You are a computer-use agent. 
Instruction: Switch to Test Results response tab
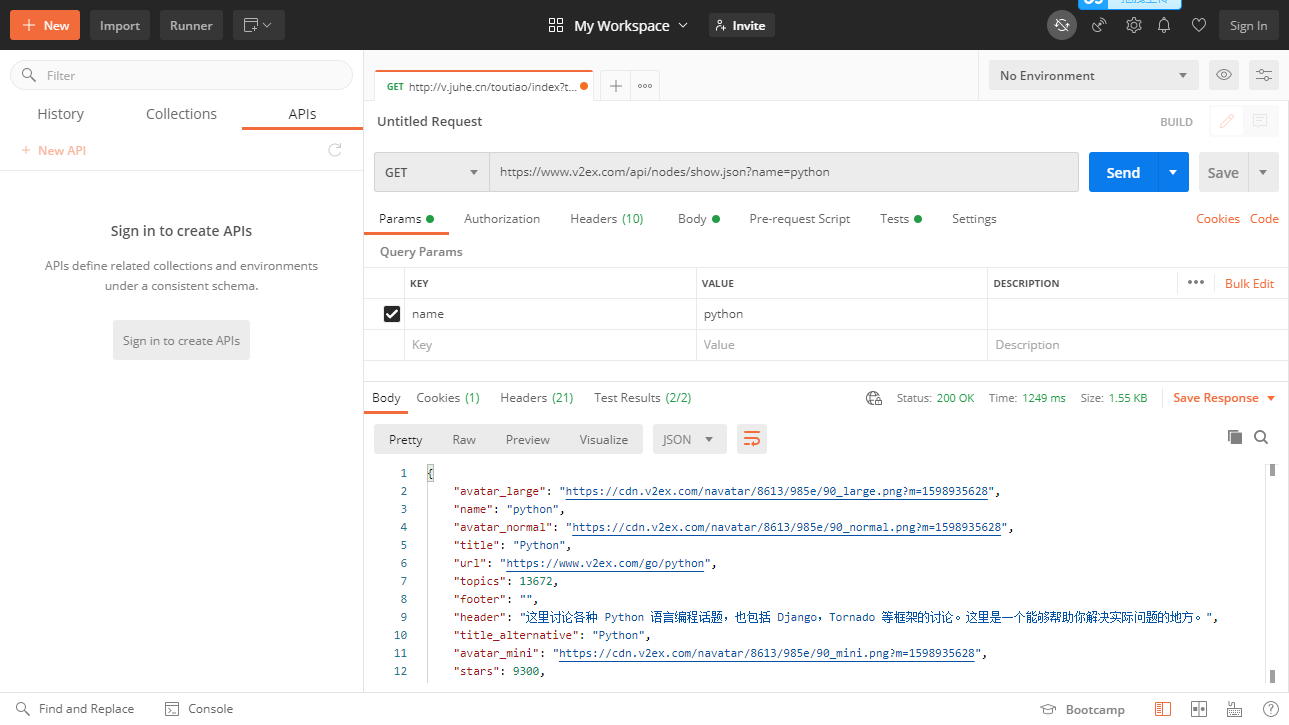click(x=642, y=398)
